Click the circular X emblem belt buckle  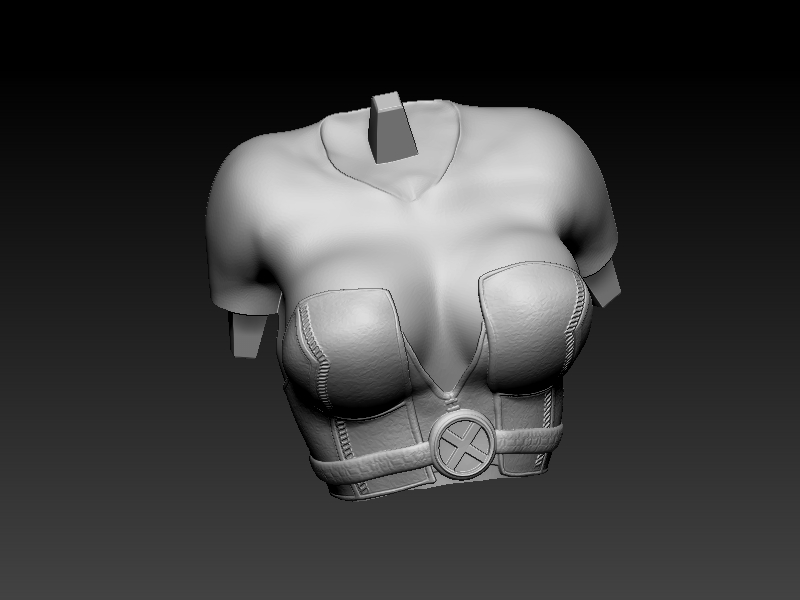coord(463,446)
